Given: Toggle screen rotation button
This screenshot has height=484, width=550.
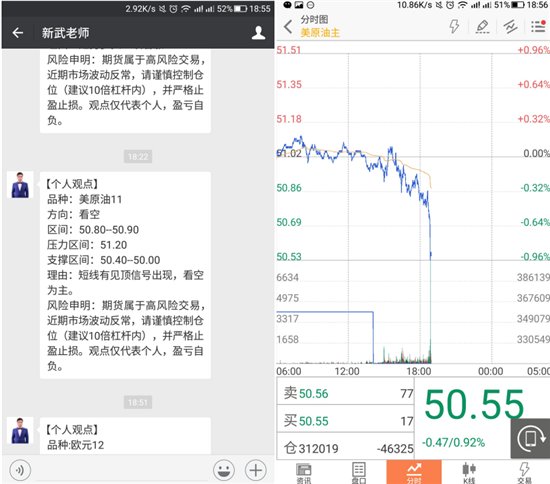Looking at the screenshot, I should (x=530, y=438).
